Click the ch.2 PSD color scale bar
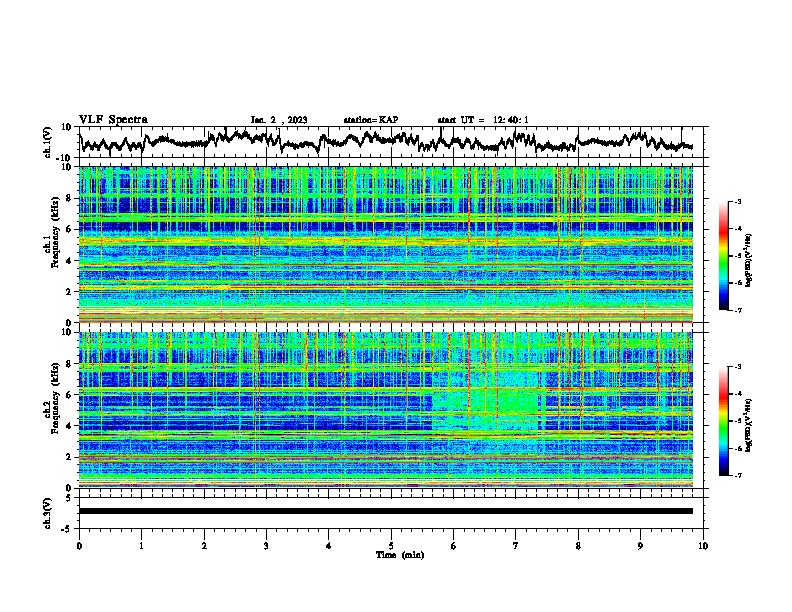Image resolution: width=792 pixels, height=612 pixels. 724,421
